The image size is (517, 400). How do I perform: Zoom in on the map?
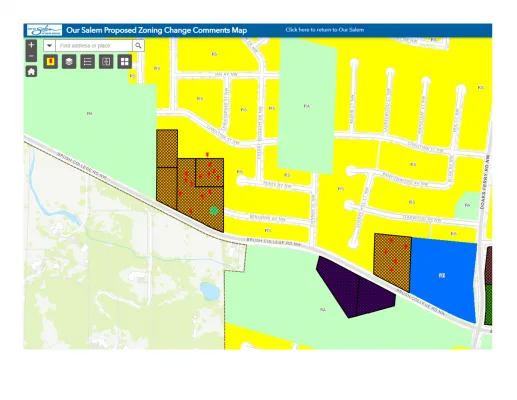coord(31,45)
